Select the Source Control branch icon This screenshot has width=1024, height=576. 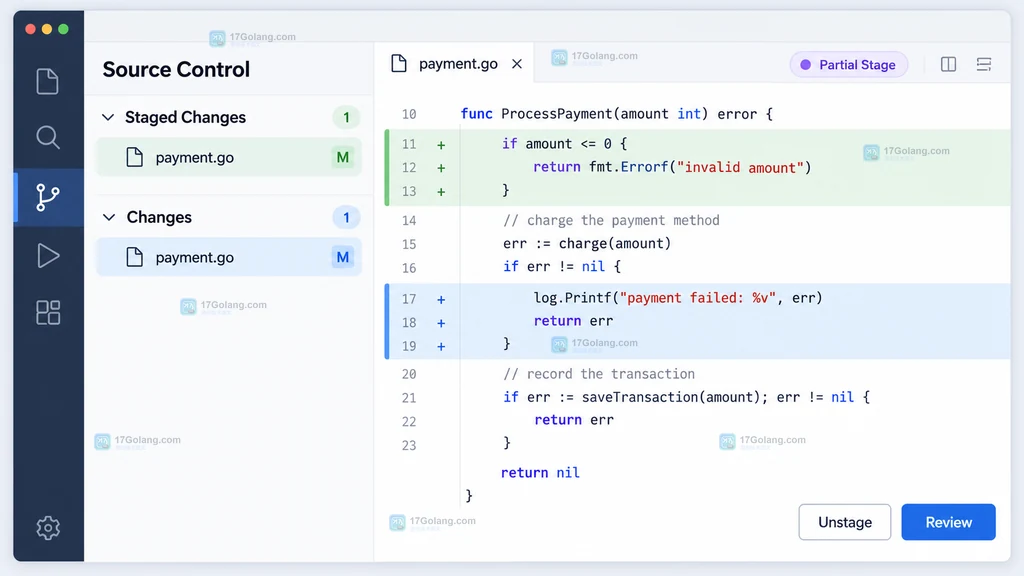click(x=48, y=197)
